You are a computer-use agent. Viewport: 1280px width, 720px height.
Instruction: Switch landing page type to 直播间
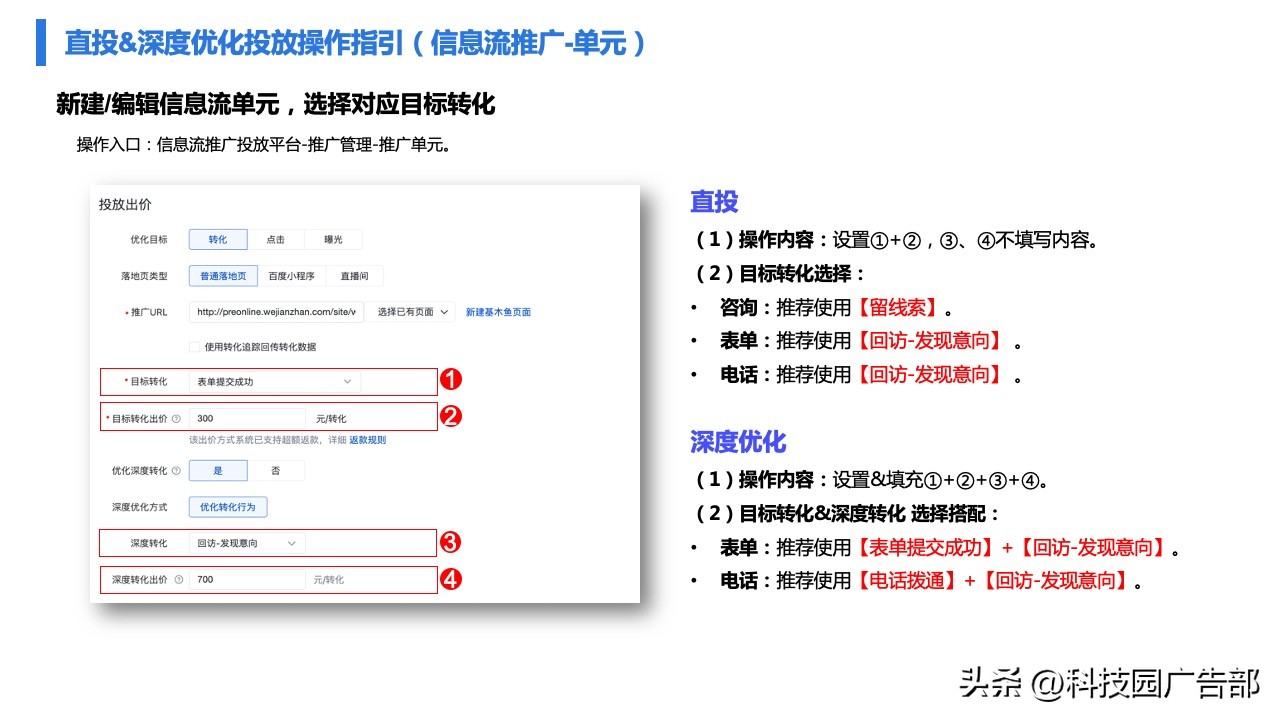pos(355,275)
